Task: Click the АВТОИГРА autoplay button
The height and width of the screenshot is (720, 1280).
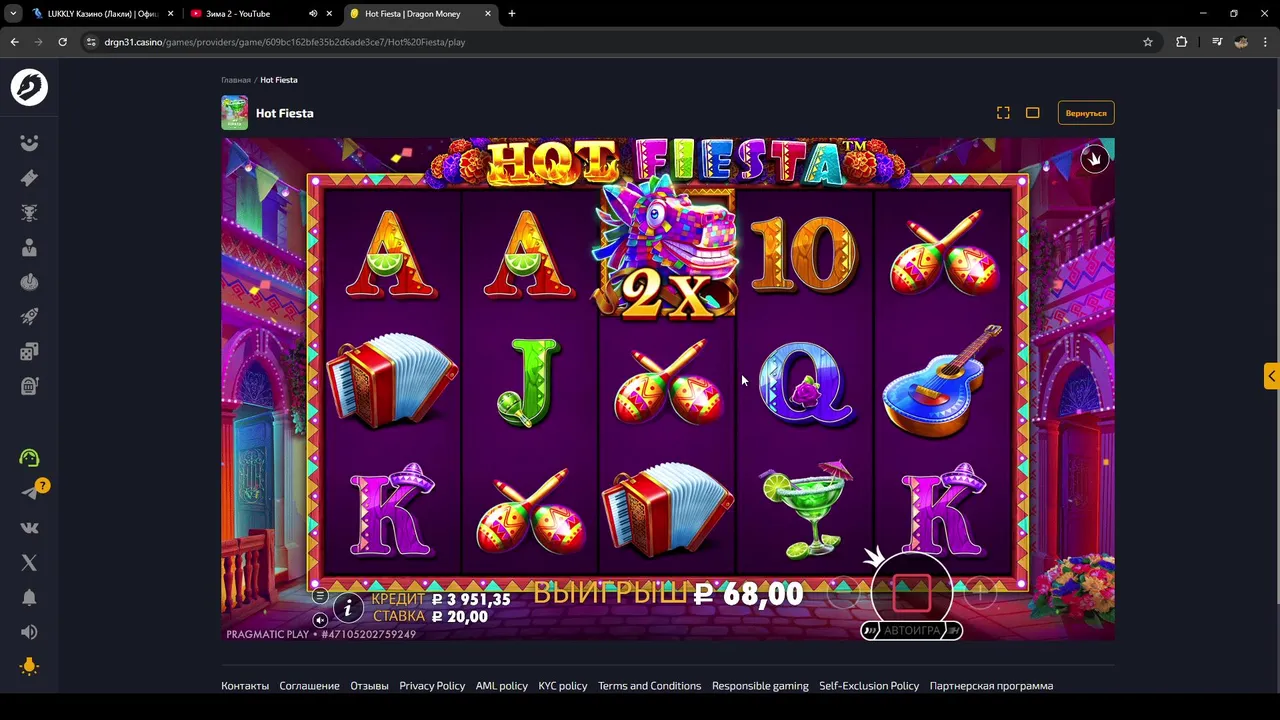Action: [911, 631]
